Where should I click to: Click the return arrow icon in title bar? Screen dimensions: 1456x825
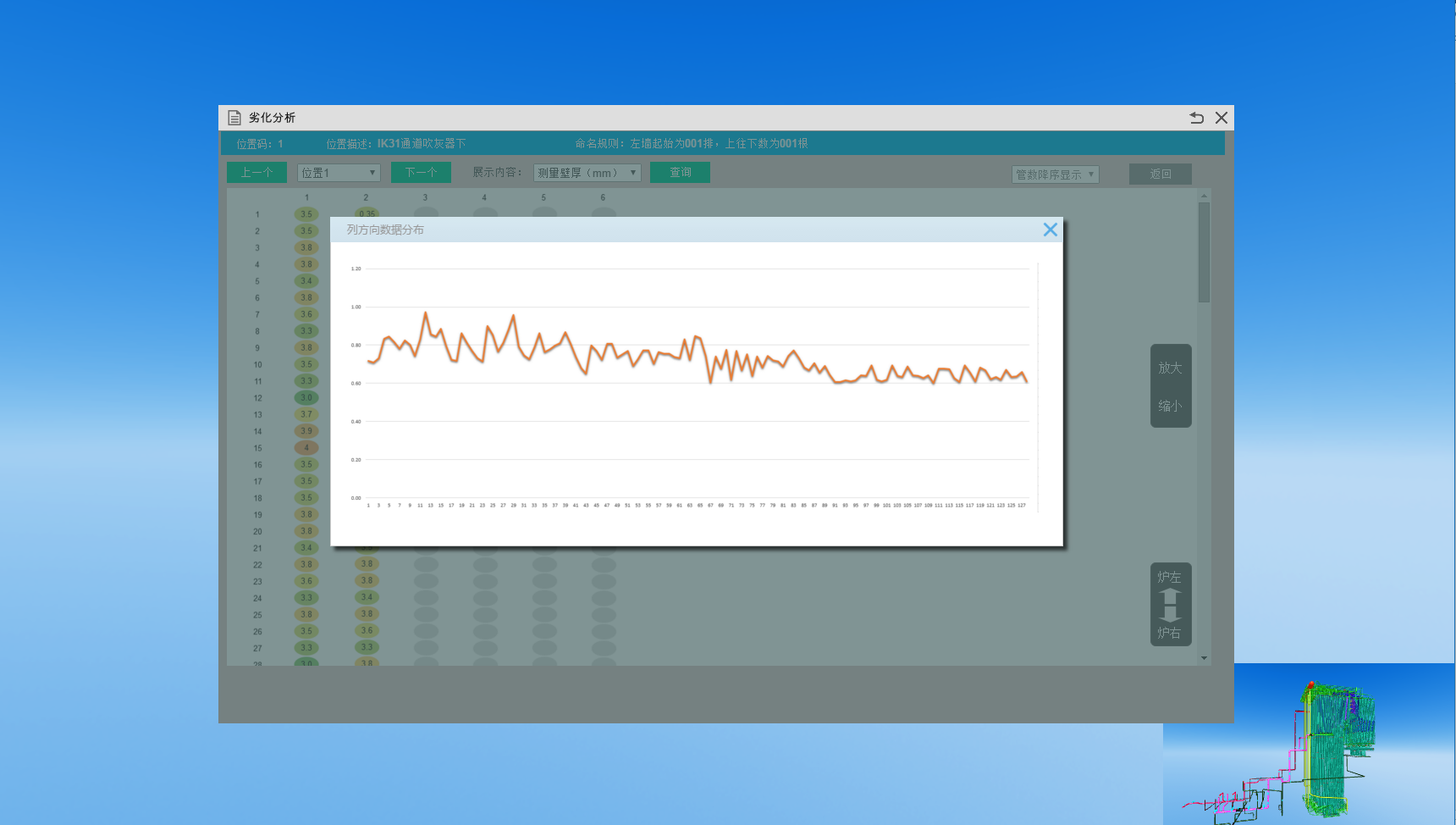[x=1196, y=118]
